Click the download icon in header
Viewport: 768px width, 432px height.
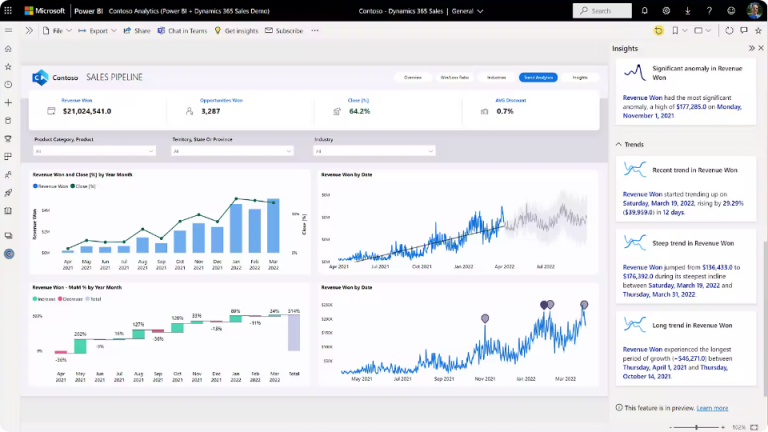[x=687, y=10]
